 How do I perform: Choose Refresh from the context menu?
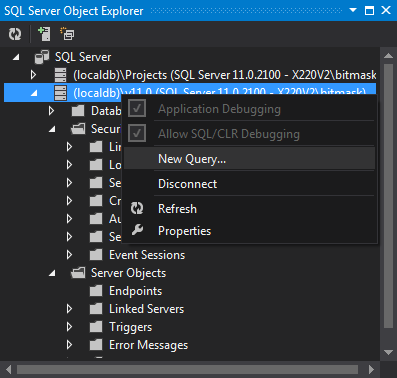[x=249, y=209]
